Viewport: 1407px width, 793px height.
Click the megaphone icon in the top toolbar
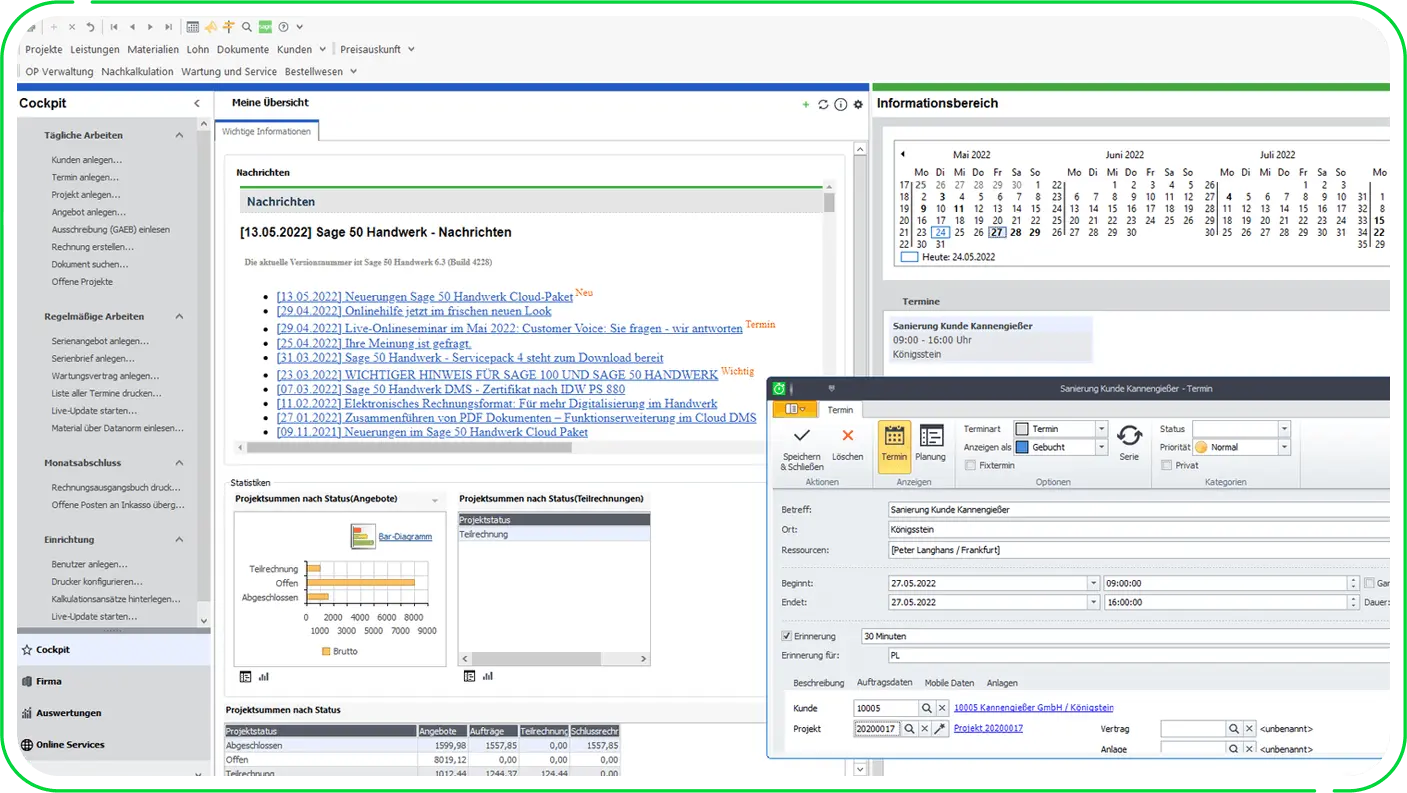211,27
